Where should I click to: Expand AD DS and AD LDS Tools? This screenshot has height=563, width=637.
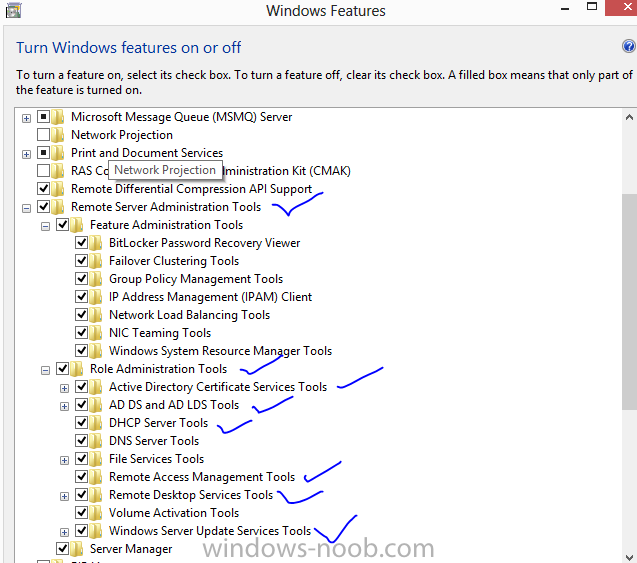coord(64,406)
